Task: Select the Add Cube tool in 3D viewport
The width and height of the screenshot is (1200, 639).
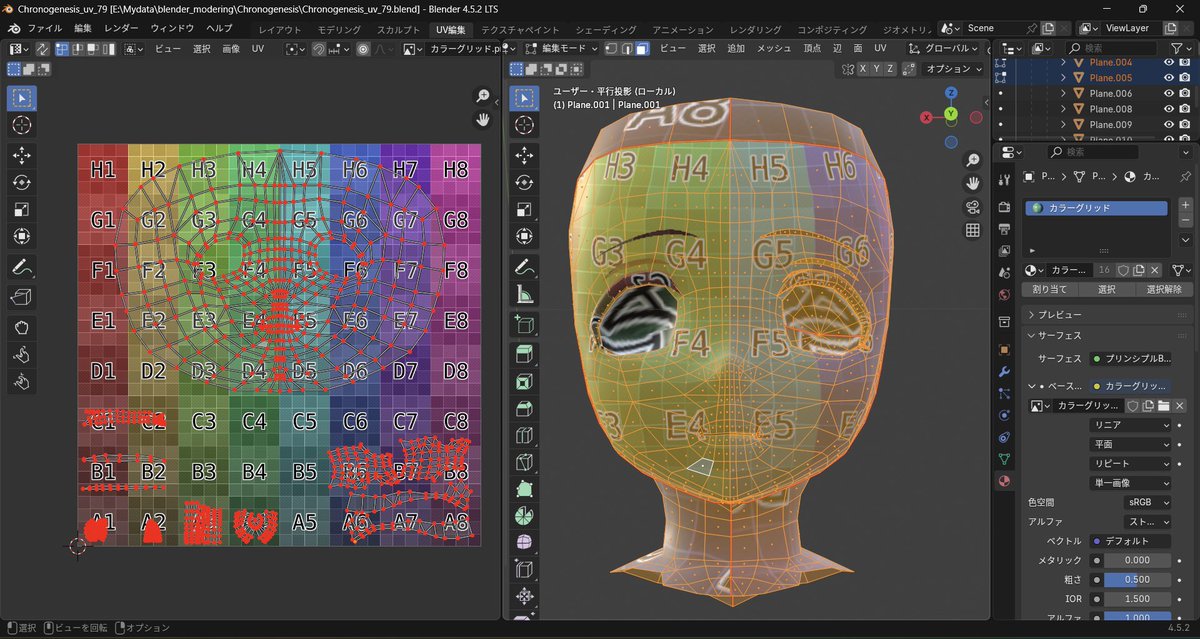Action: coord(524,325)
